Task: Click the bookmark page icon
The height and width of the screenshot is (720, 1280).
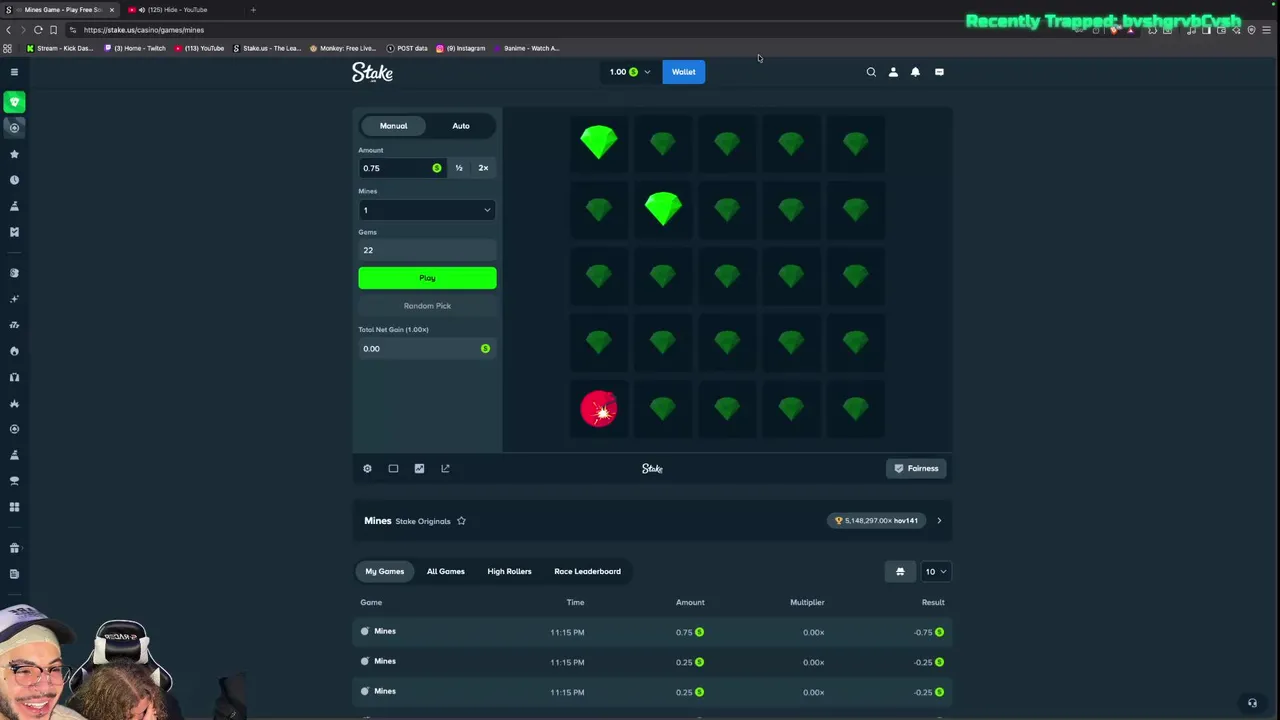Action: [x=53, y=30]
